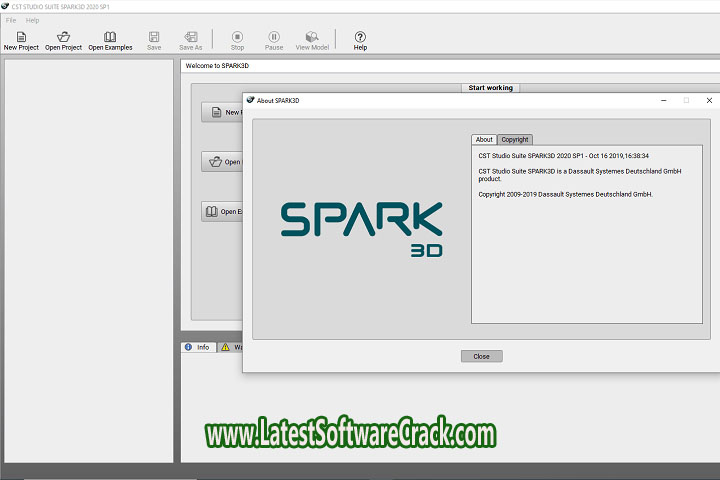Select the Info tab in message panel
The width and height of the screenshot is (720, 480).
coord(198,347)
